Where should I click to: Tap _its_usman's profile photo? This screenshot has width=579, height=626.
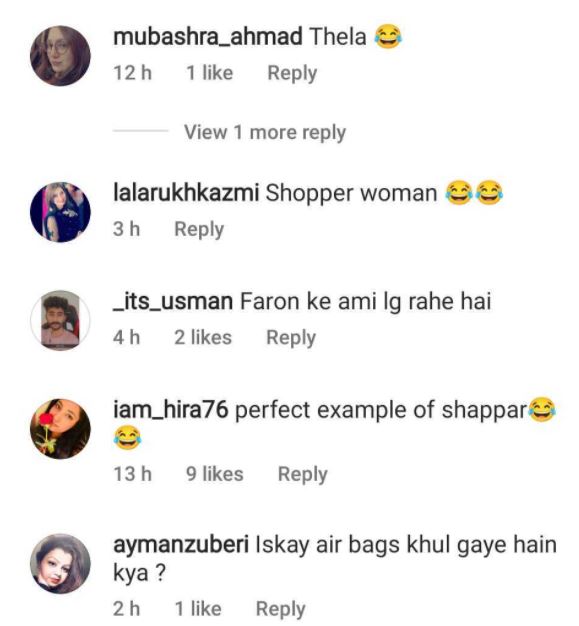[60, 320]
